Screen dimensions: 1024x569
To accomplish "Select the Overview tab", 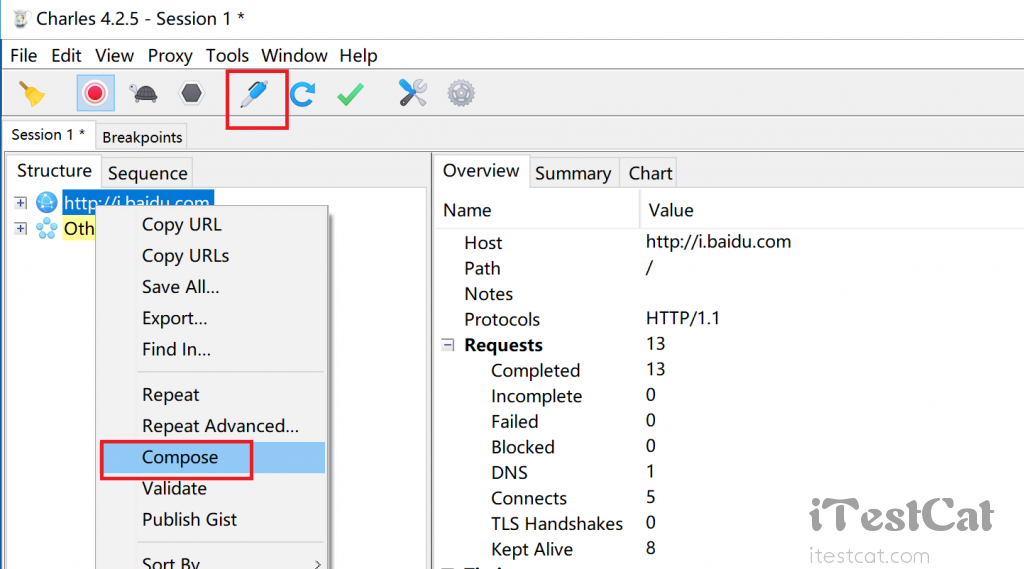I will coord(481,171).
